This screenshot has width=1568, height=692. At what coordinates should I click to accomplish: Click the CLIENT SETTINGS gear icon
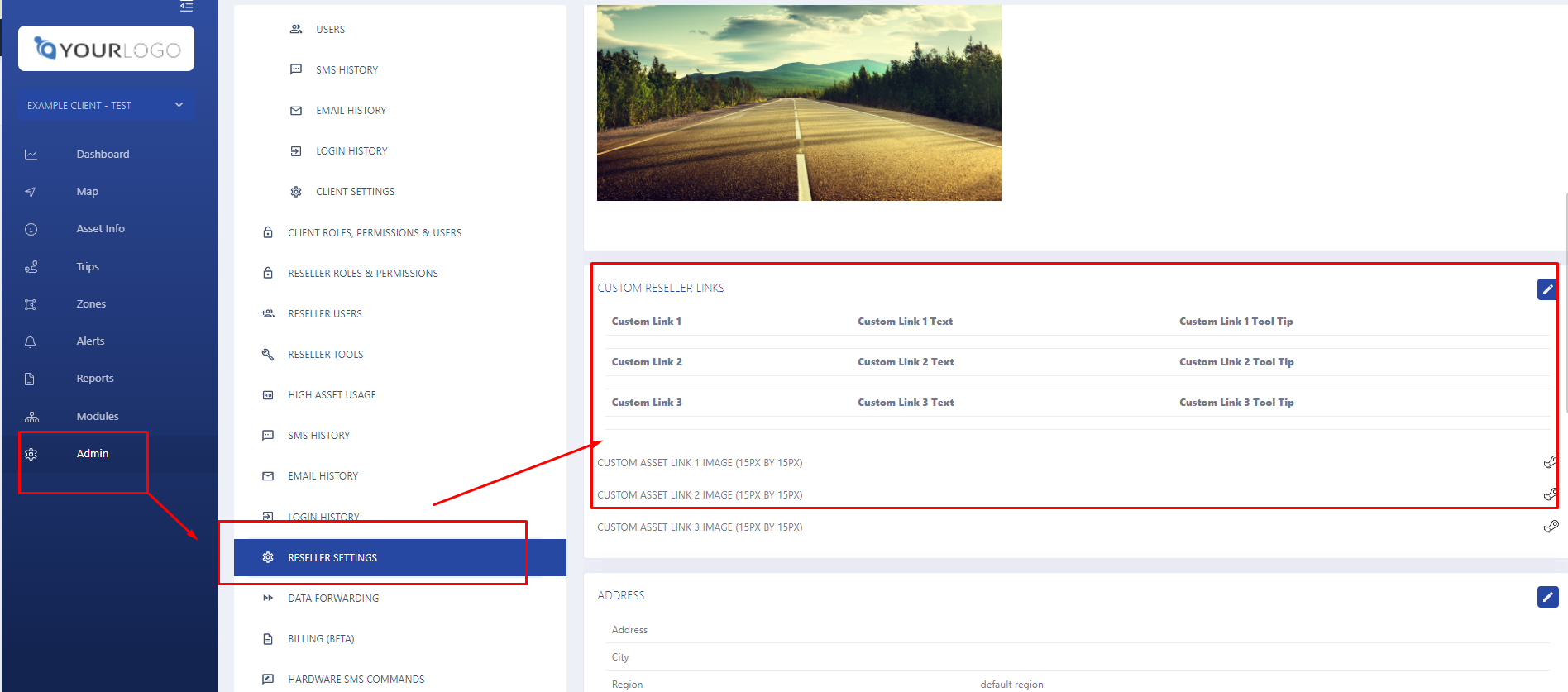(x=296, y=192)
